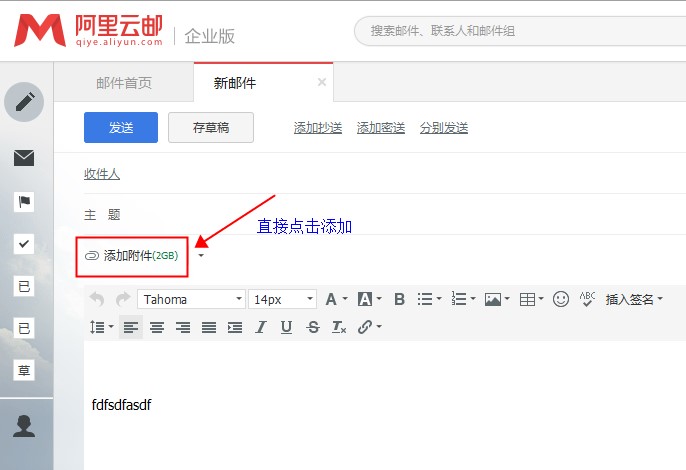Toggle bold formatting
Viewport: 686px width, 470px height.
(399, 299)
